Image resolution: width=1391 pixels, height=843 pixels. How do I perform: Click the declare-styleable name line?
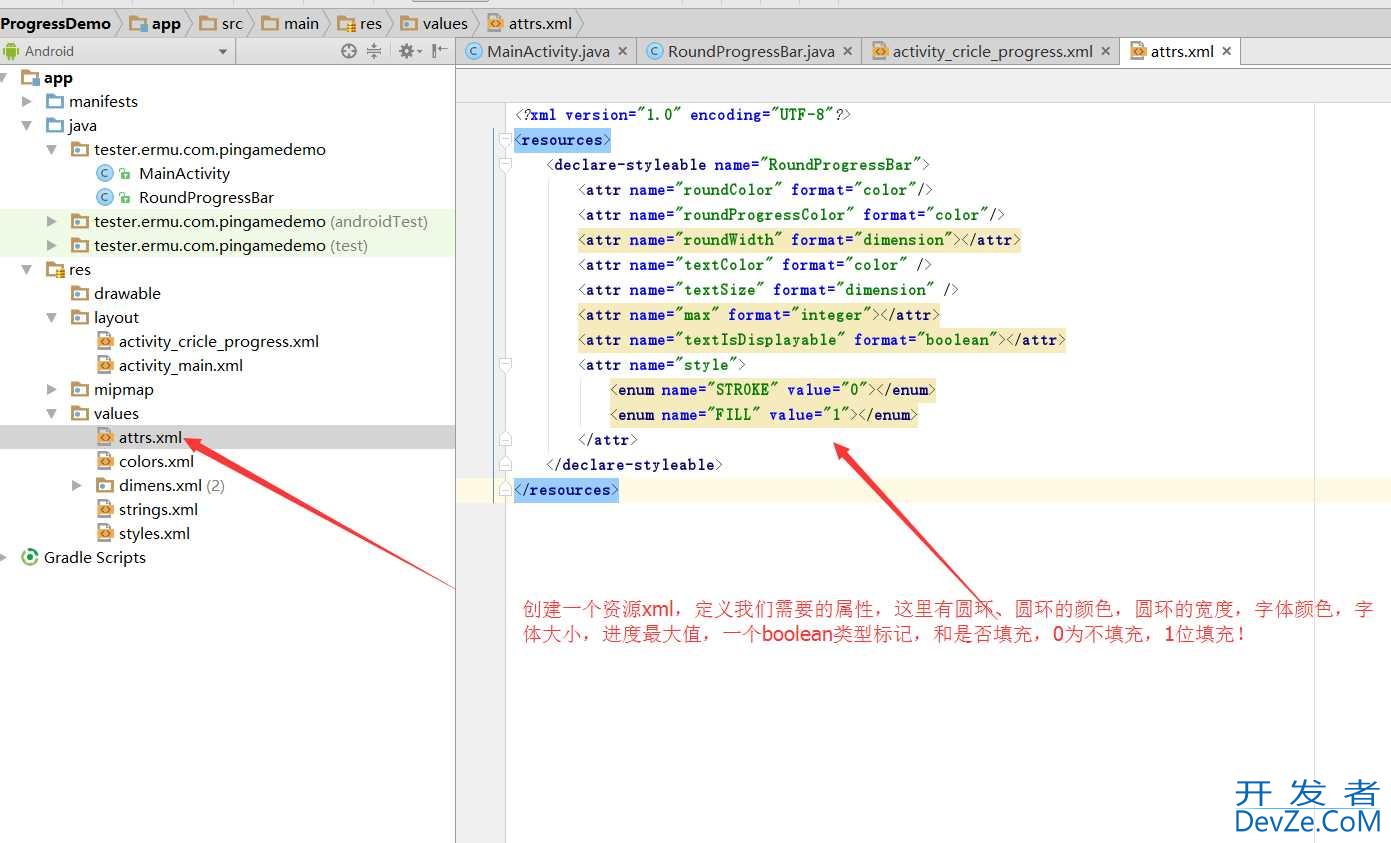(x=738, y=165)
